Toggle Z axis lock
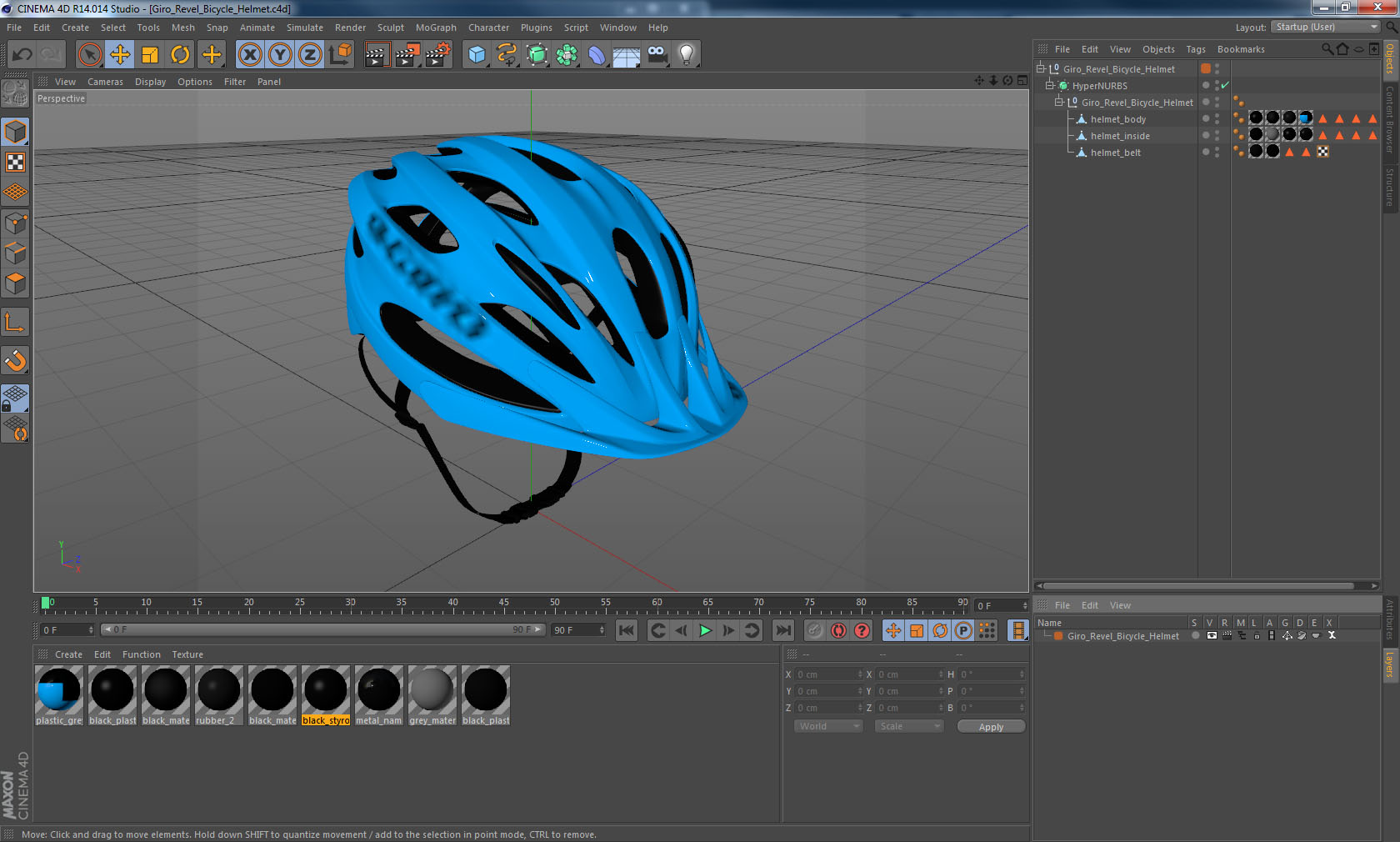Image resolution: width=1400 pixels, height=842 pixels. point(310,55)
